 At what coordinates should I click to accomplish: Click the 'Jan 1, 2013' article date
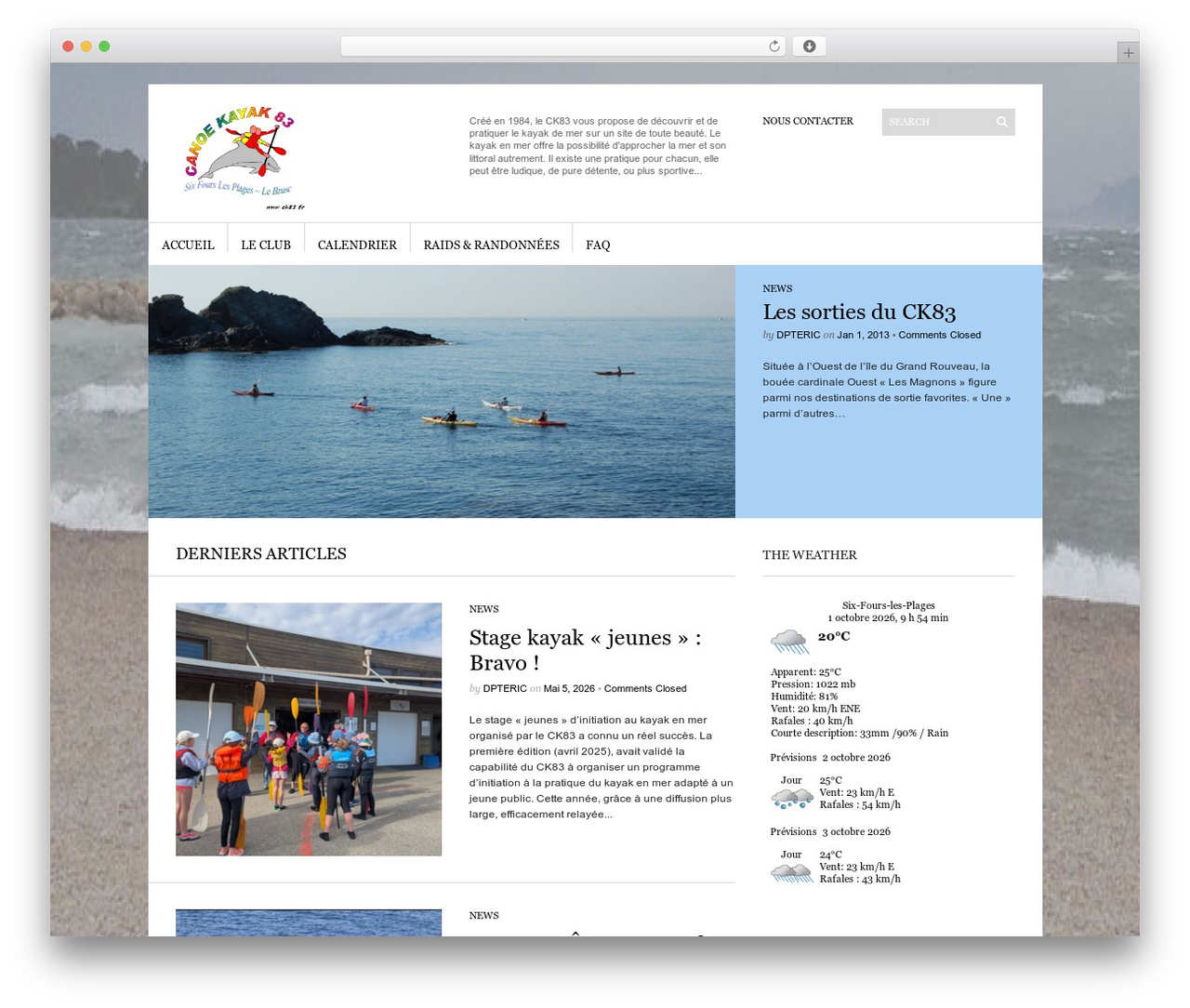click(863, 335)
